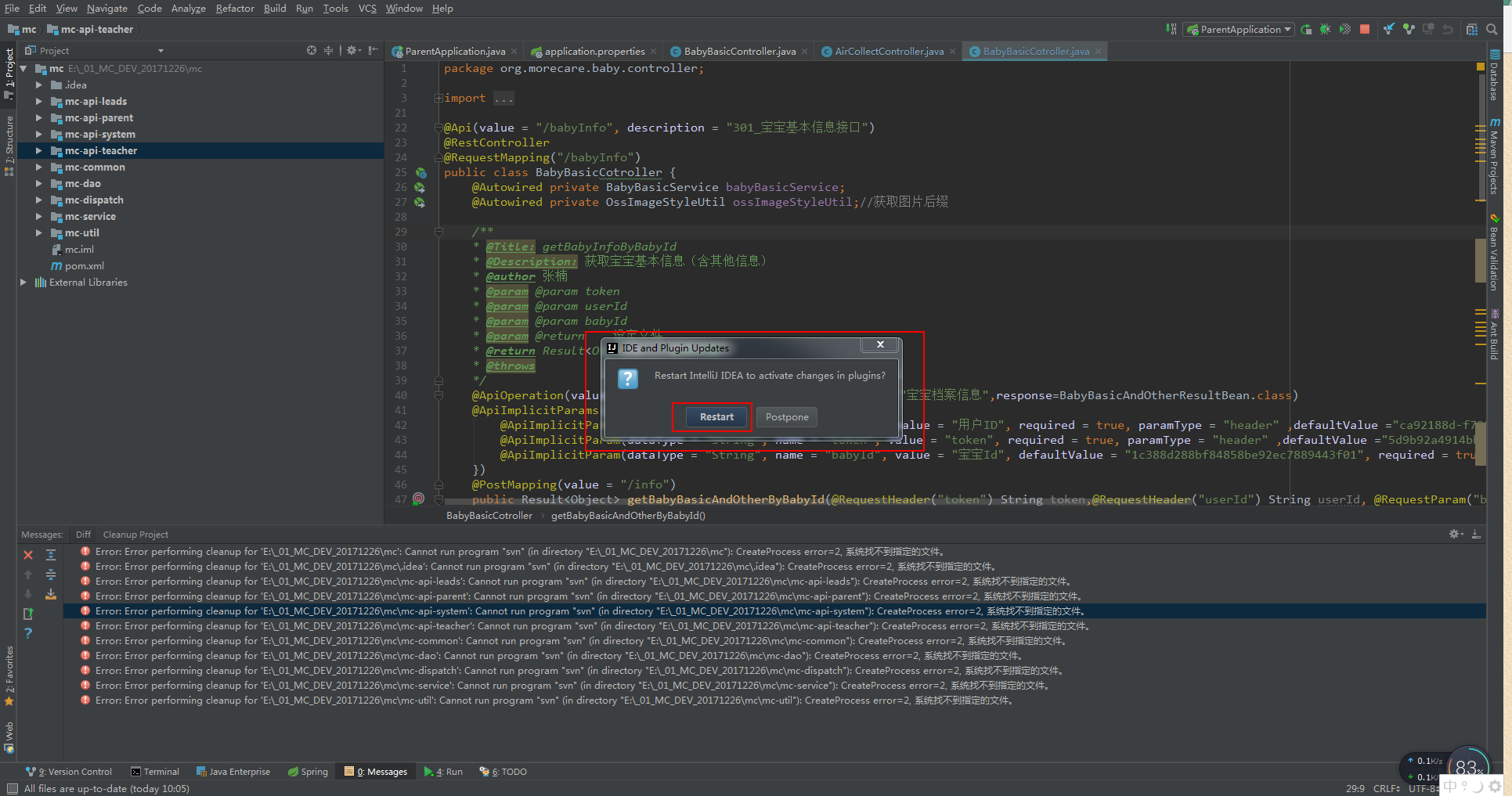Toggle tool window buttons in status bar corner

tap(12, 788)
